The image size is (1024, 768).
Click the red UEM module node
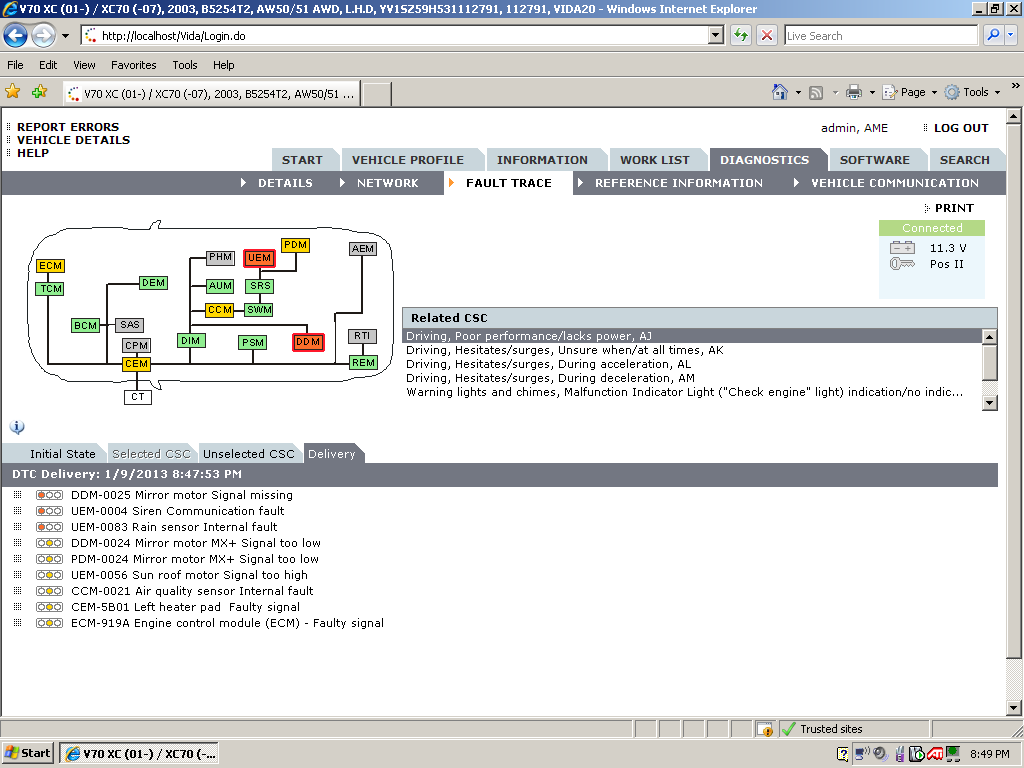click(x=259, y=258)
